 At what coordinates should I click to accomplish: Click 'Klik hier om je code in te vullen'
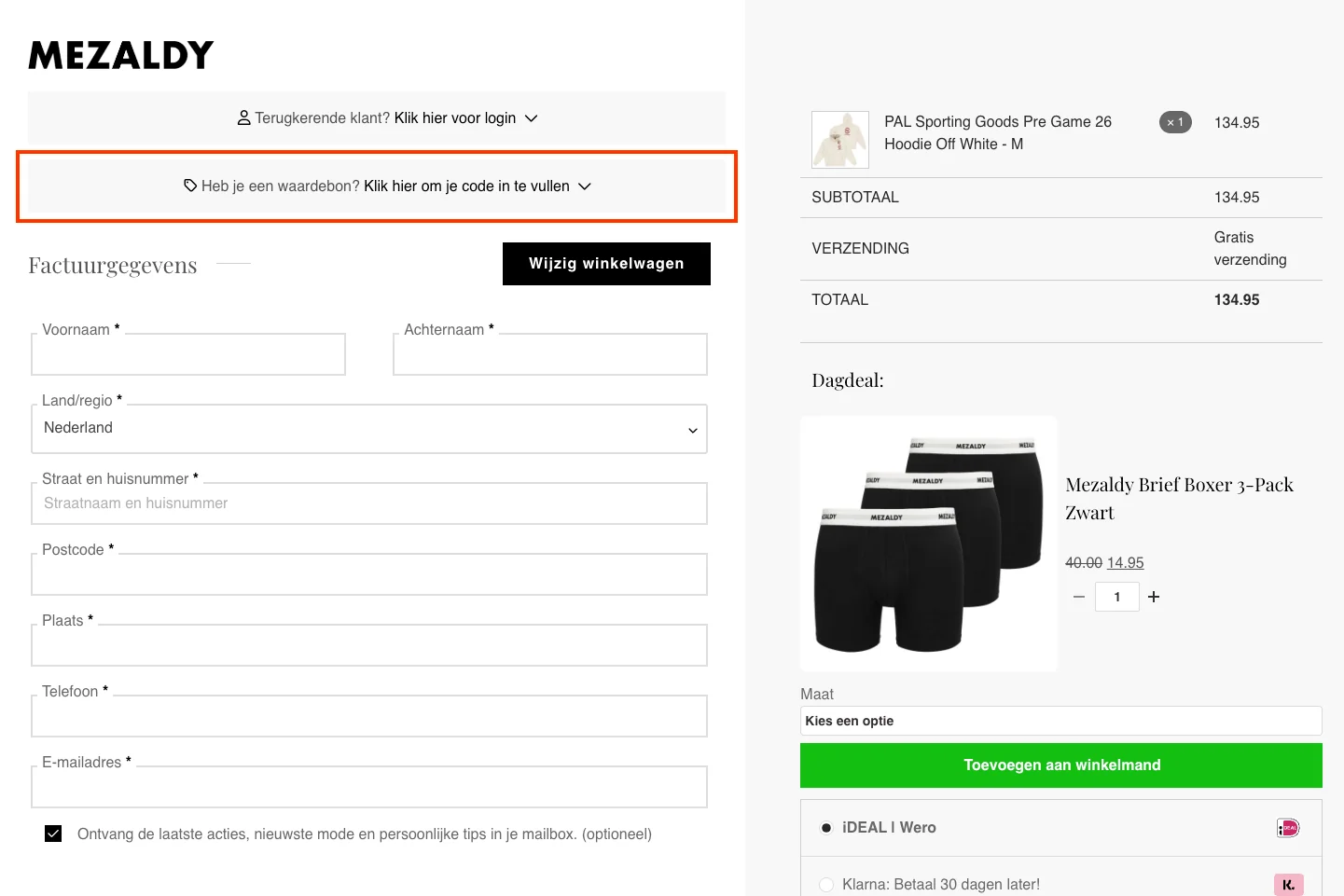466,186
